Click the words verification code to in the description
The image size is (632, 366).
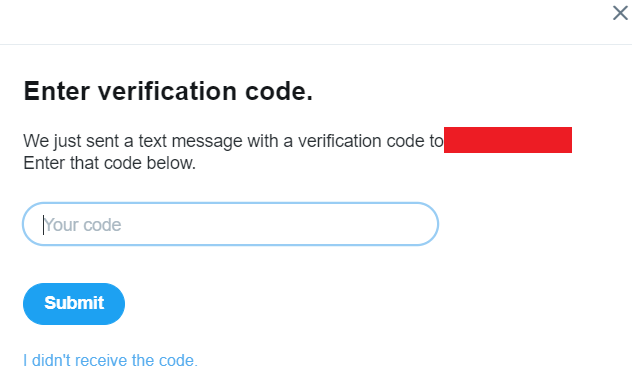[370, 141]
